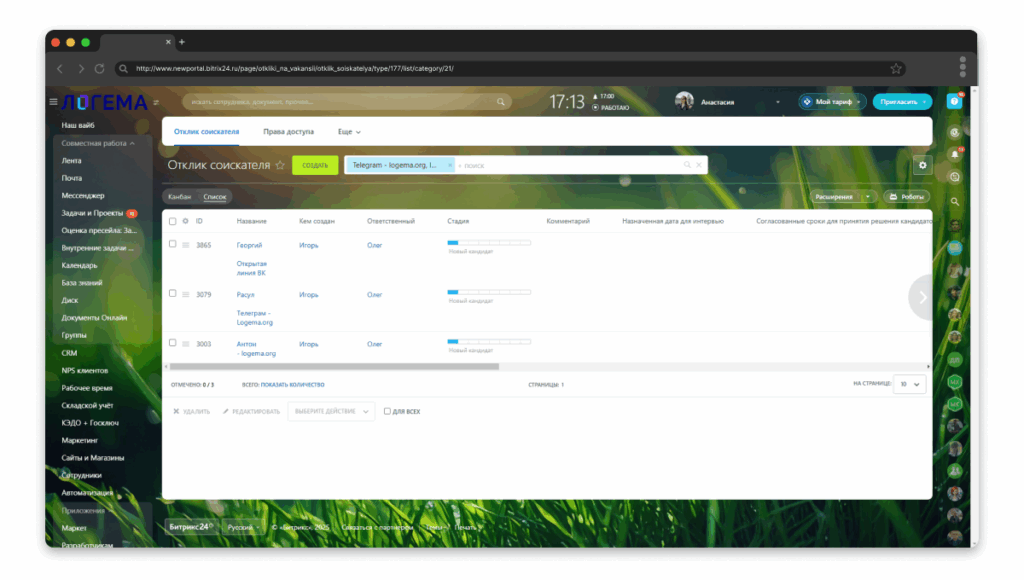
Task: Click the Delete (Удалить) action
Action: coord(191,411)
